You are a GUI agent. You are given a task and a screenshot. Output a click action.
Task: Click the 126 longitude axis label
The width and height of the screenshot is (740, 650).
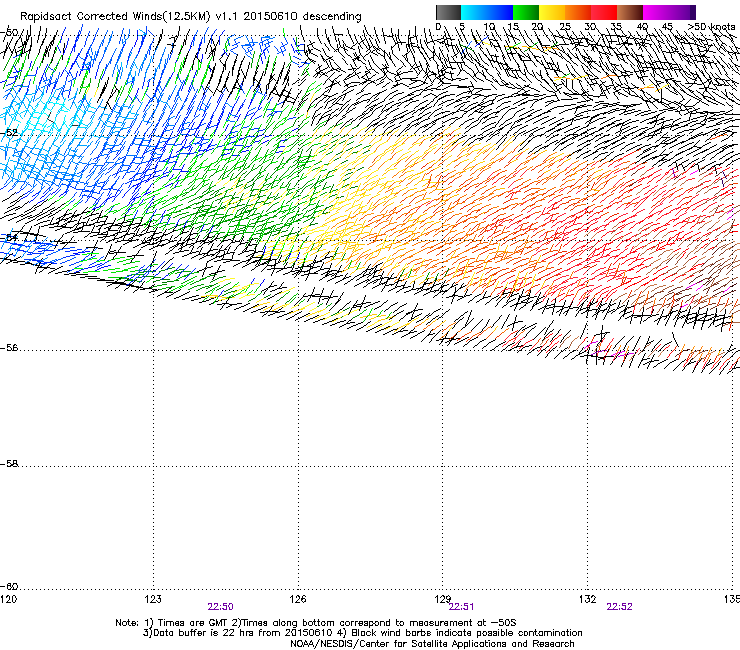[298, 599]
